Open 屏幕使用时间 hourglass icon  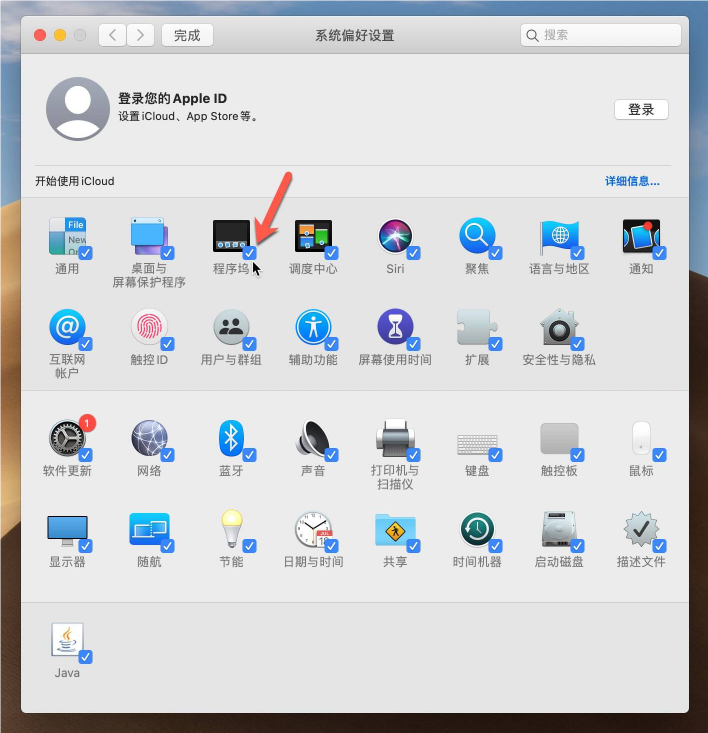[395, 327]
